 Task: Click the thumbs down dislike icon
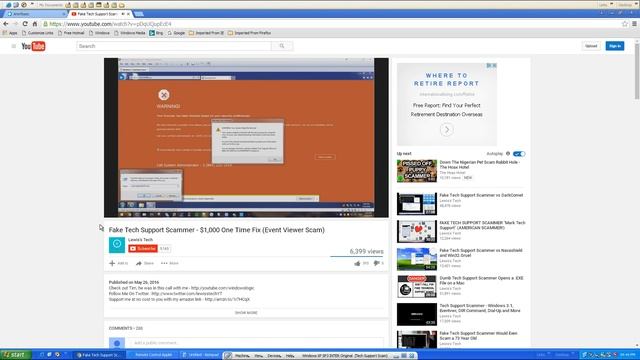coord(376,263)
